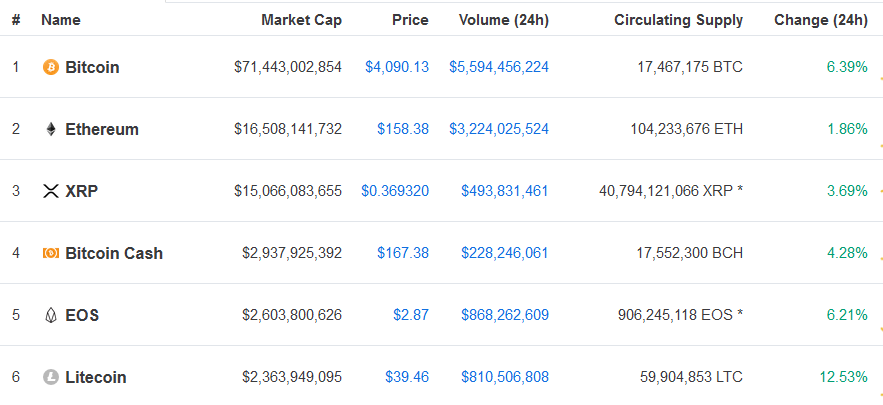883x405 pixels.
Task: Click EOS volume $868,262,609 link
Action: [x=505, y=315]
